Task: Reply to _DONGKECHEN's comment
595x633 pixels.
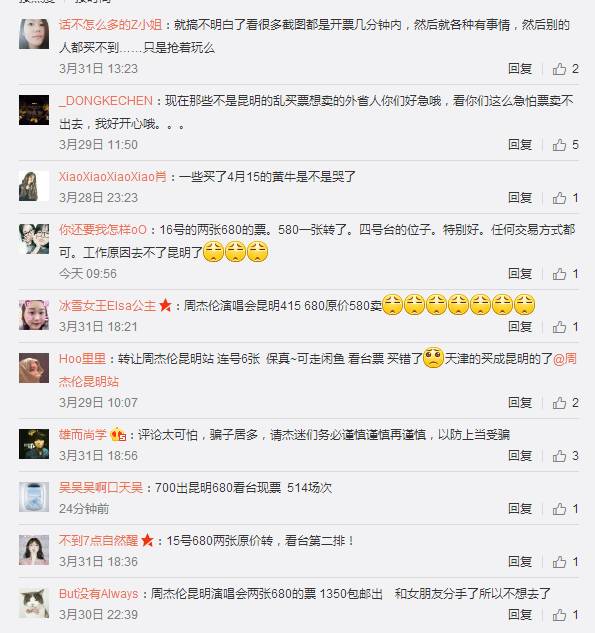Action: (520, 145)
